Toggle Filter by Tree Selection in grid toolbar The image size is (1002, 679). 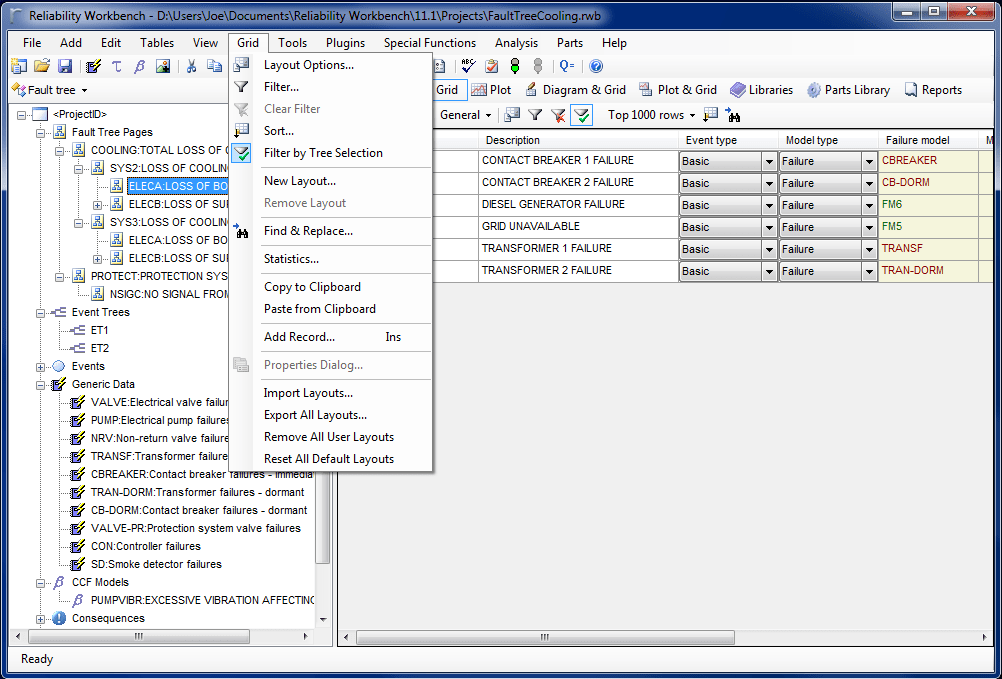582,115
